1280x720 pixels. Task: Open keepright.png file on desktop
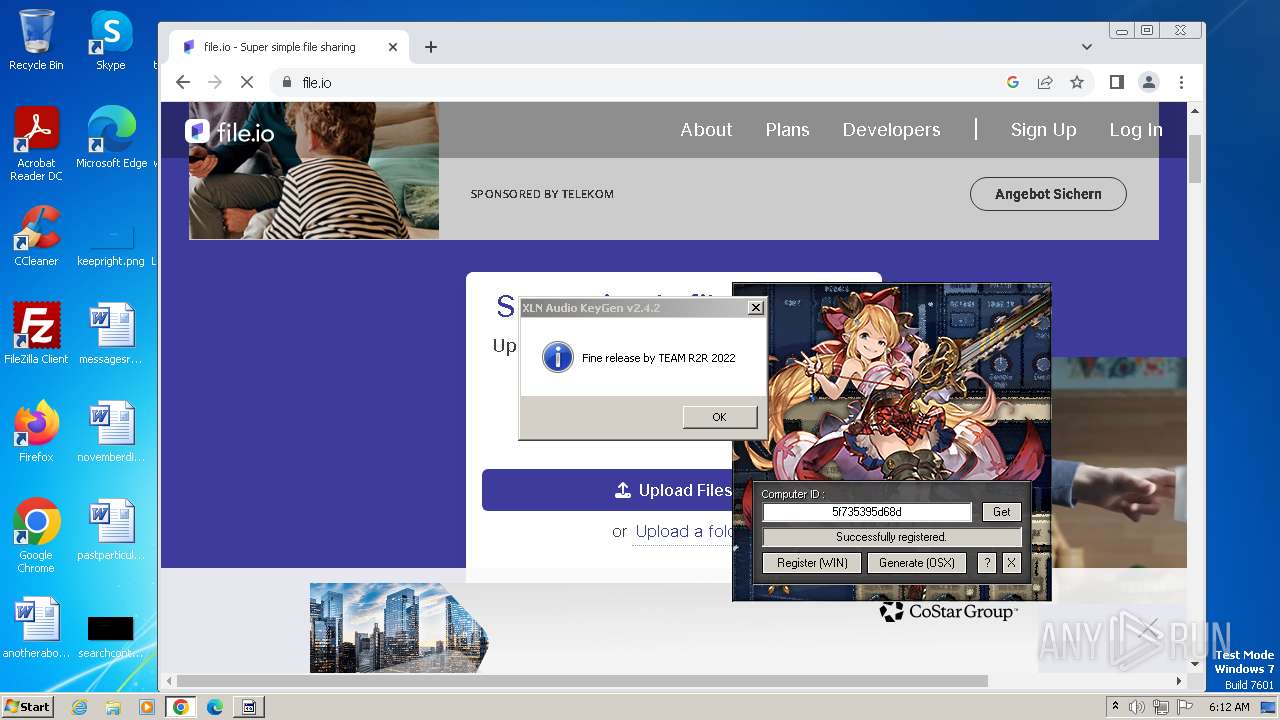[111, 242]
